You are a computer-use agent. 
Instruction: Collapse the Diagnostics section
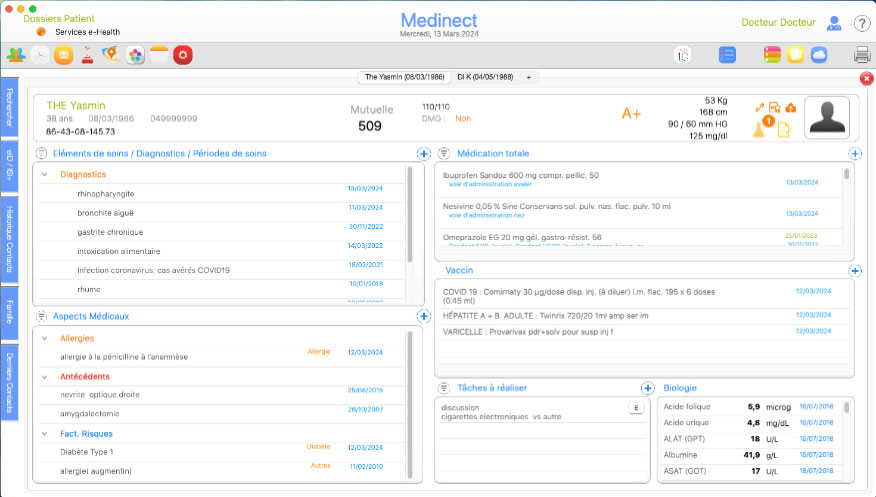click(x=44, y=174)
